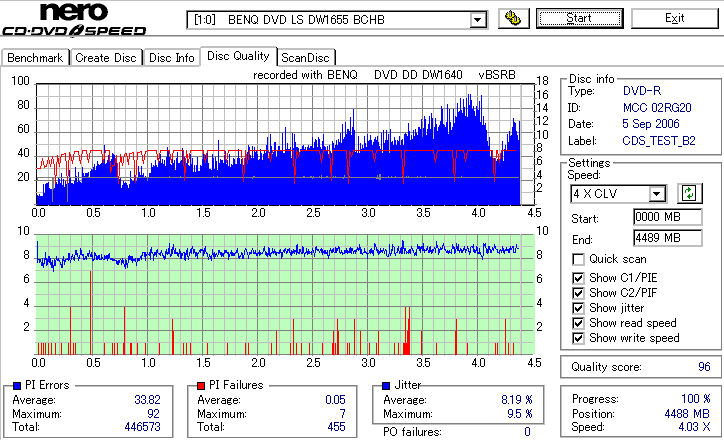Disable Show read speed checkbox

(578, 323)
